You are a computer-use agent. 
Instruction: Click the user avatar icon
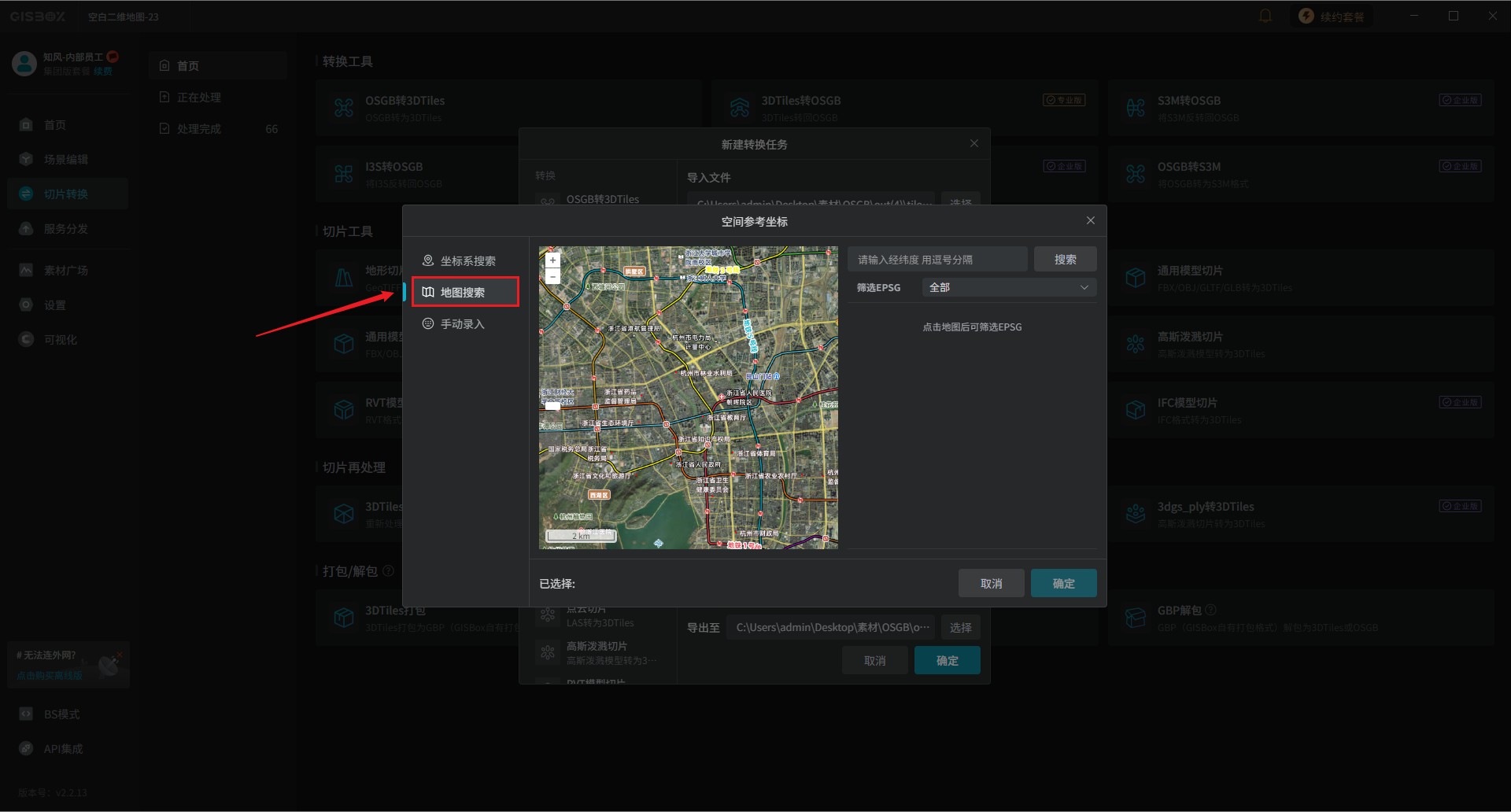coord(24,64)
